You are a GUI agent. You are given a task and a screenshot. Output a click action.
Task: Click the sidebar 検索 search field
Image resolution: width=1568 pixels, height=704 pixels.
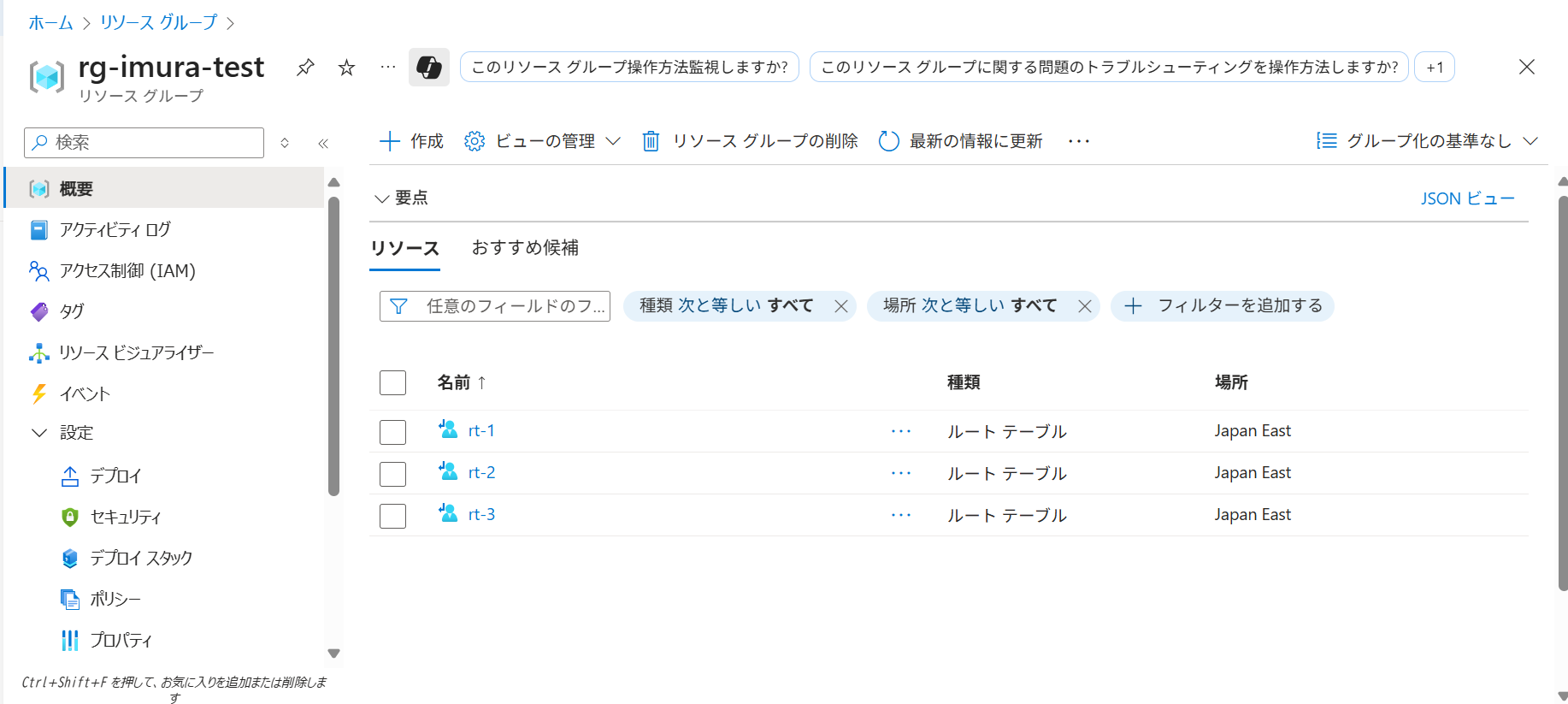coord(144,143)
